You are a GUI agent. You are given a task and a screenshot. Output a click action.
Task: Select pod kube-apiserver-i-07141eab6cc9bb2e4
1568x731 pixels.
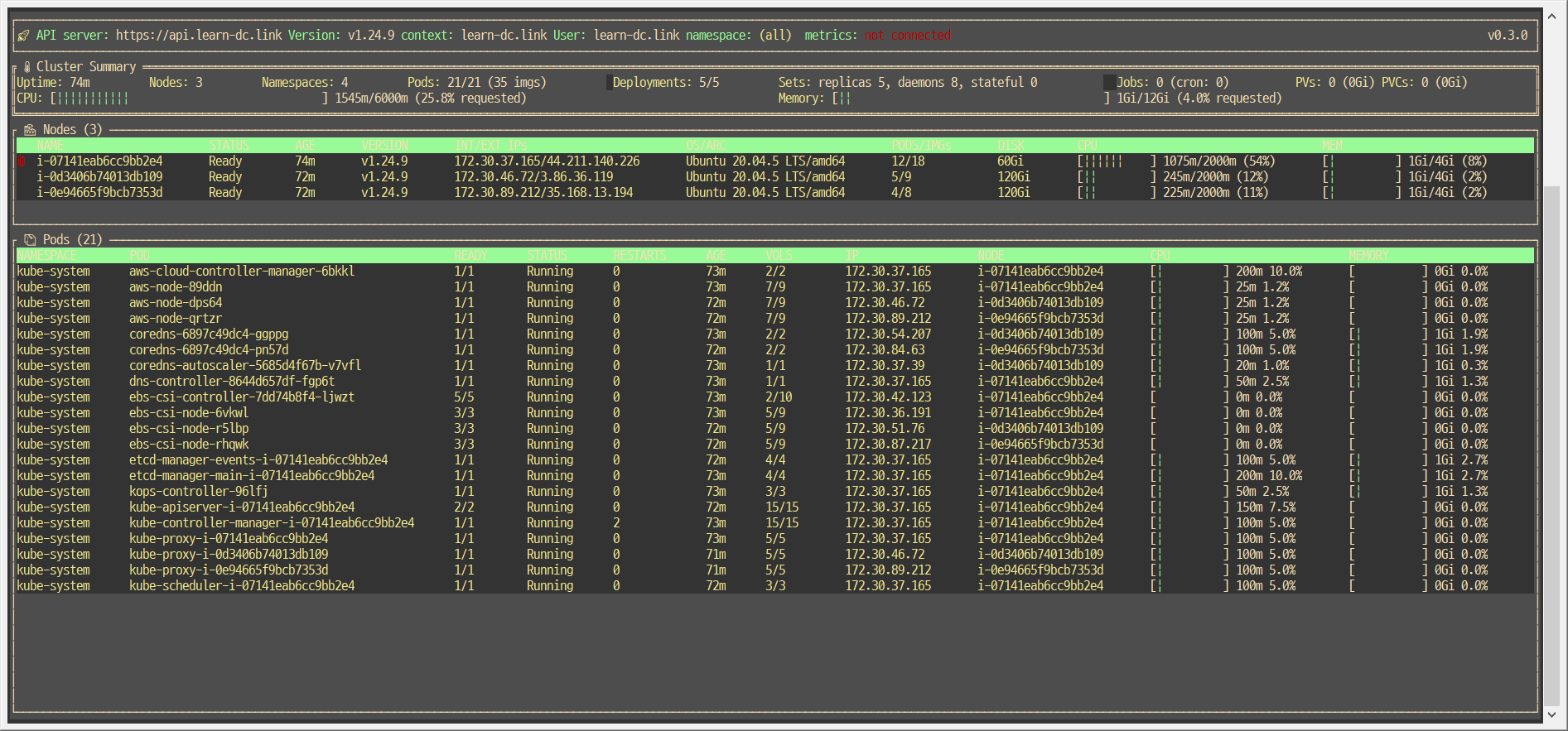pos(775,507)
